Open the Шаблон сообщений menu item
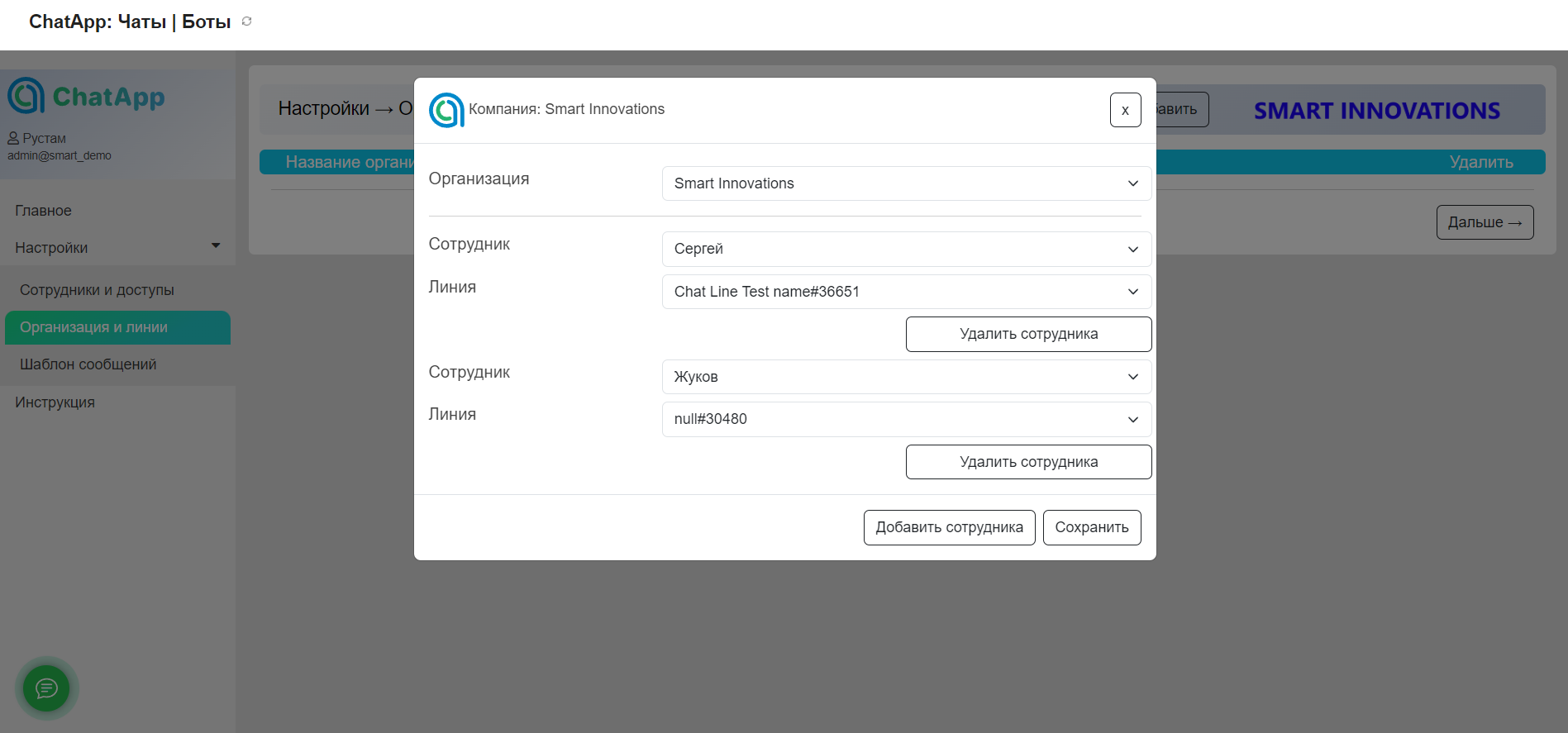The height and width of the screenshot is (733, 1568). pos(88,364)
